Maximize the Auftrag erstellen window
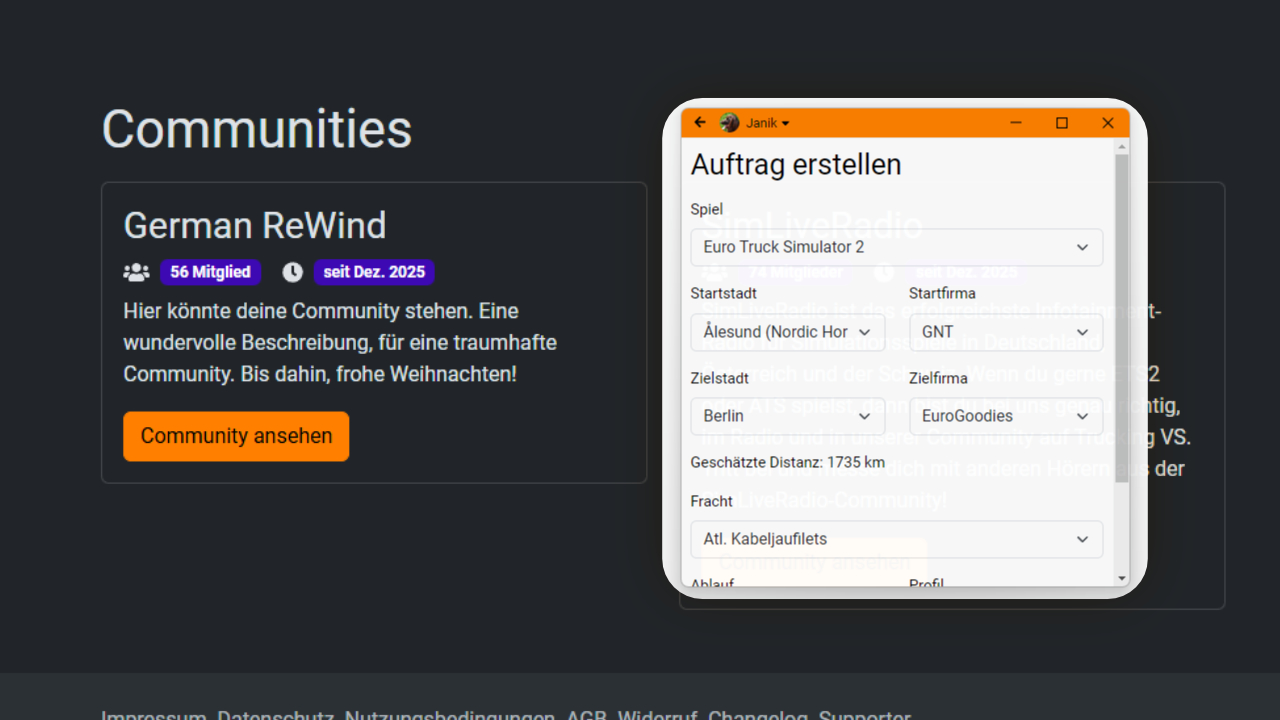This screenshot has height=720, width=1280. [1062, 123]
